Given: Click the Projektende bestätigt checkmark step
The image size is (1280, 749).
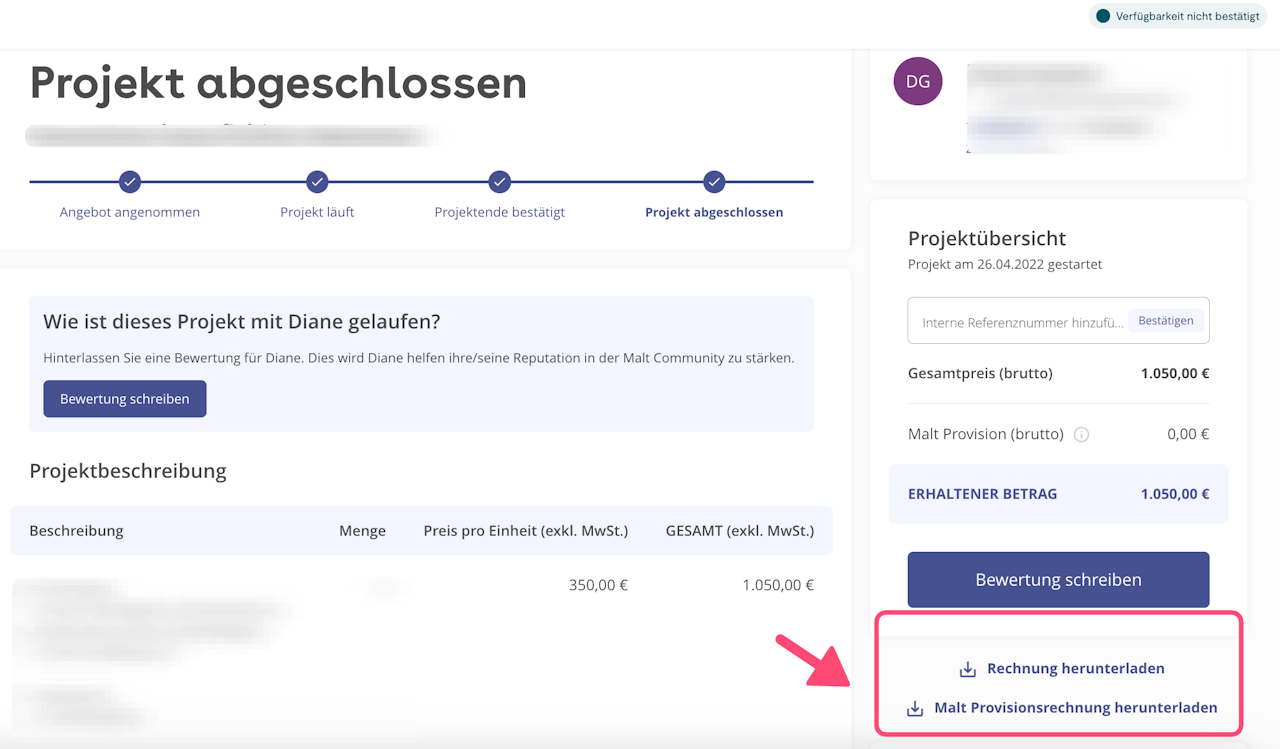Looking at the screenshot, I should pyautogui.click(x=500, y=182).
